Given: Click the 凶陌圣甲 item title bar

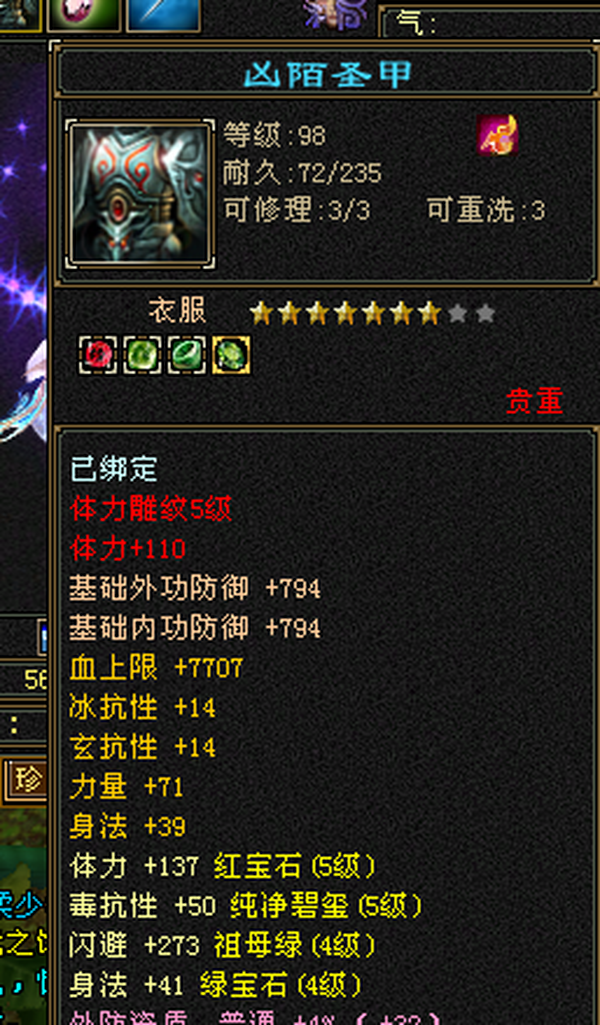Looking at the screenshot, I should 325,73.
